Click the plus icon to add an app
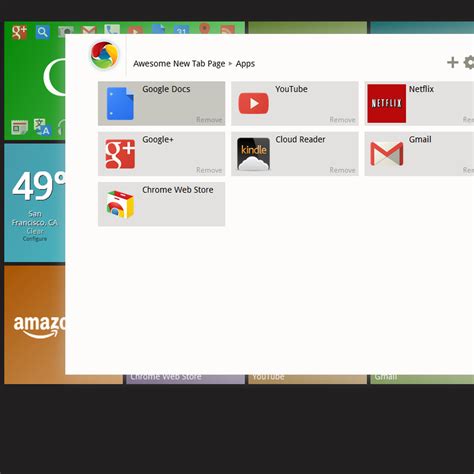The width and height of the screenshot is (474, 474). tap(452, 62)
